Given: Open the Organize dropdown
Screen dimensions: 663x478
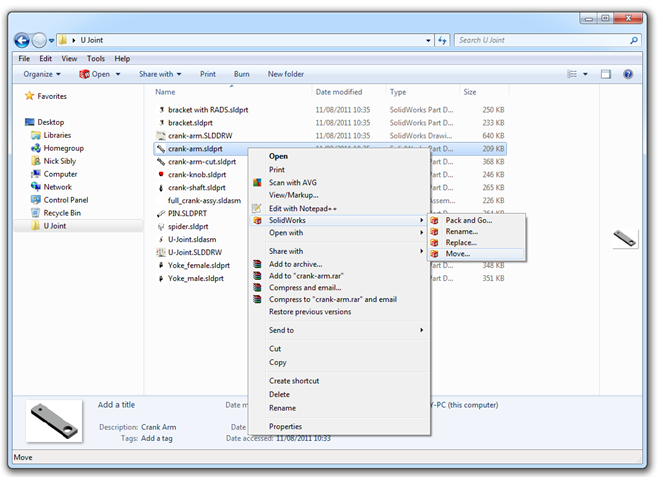Looking at the screenshot, I should coord(42,74).
